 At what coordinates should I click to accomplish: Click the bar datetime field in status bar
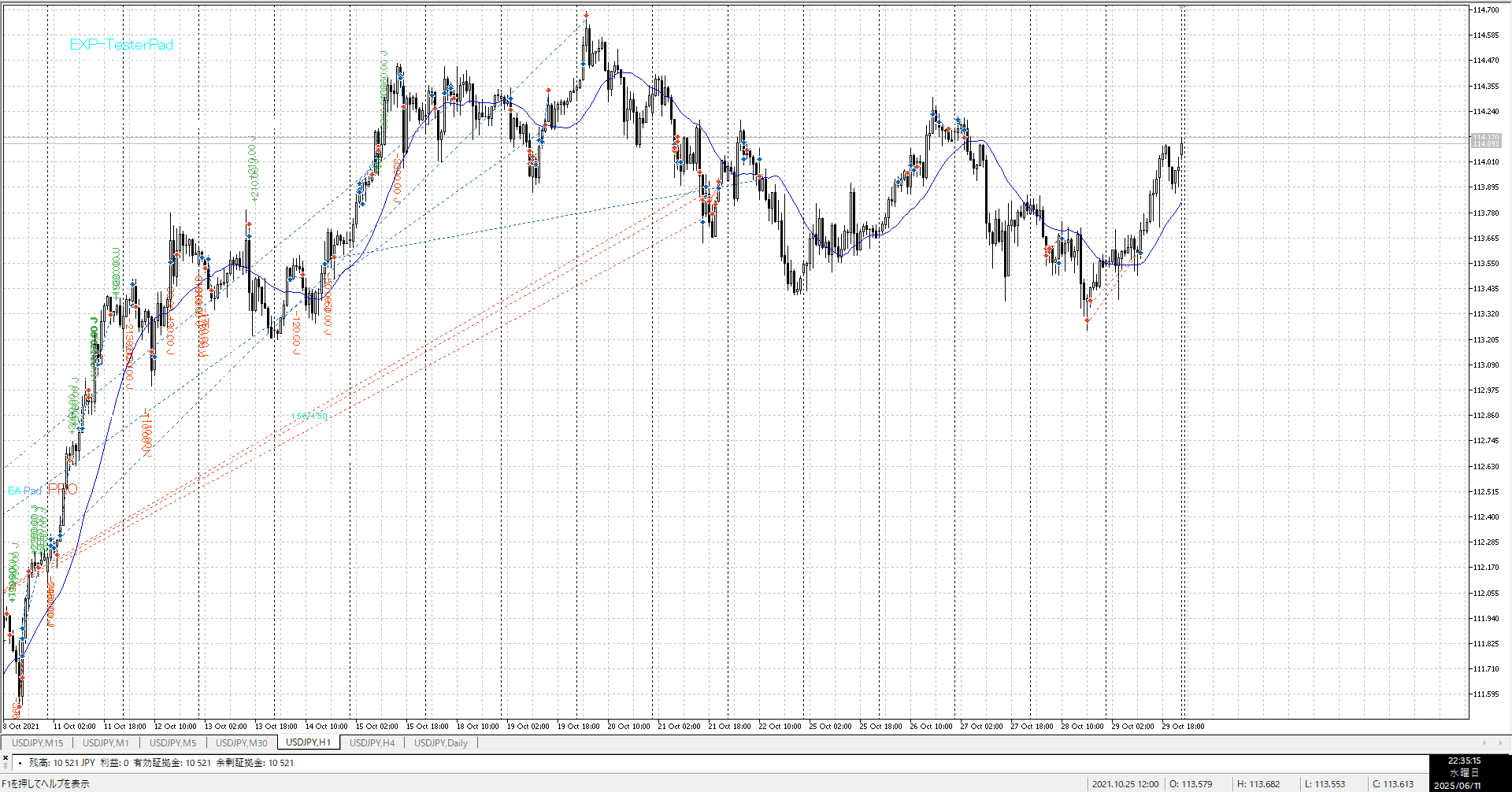pyautogui.click(x=1125, y=784)
